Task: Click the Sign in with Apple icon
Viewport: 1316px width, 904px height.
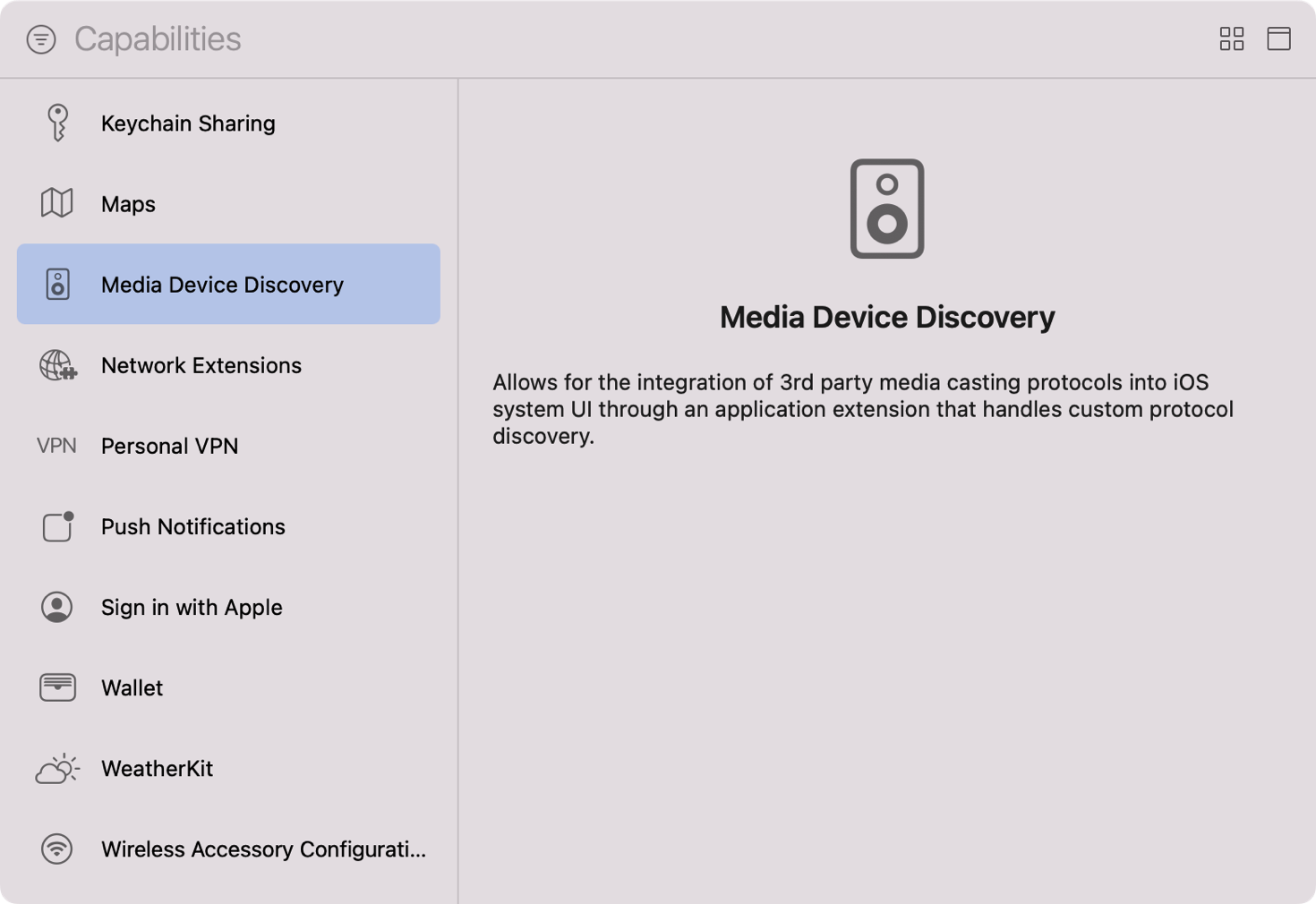Action: [56, 607]
